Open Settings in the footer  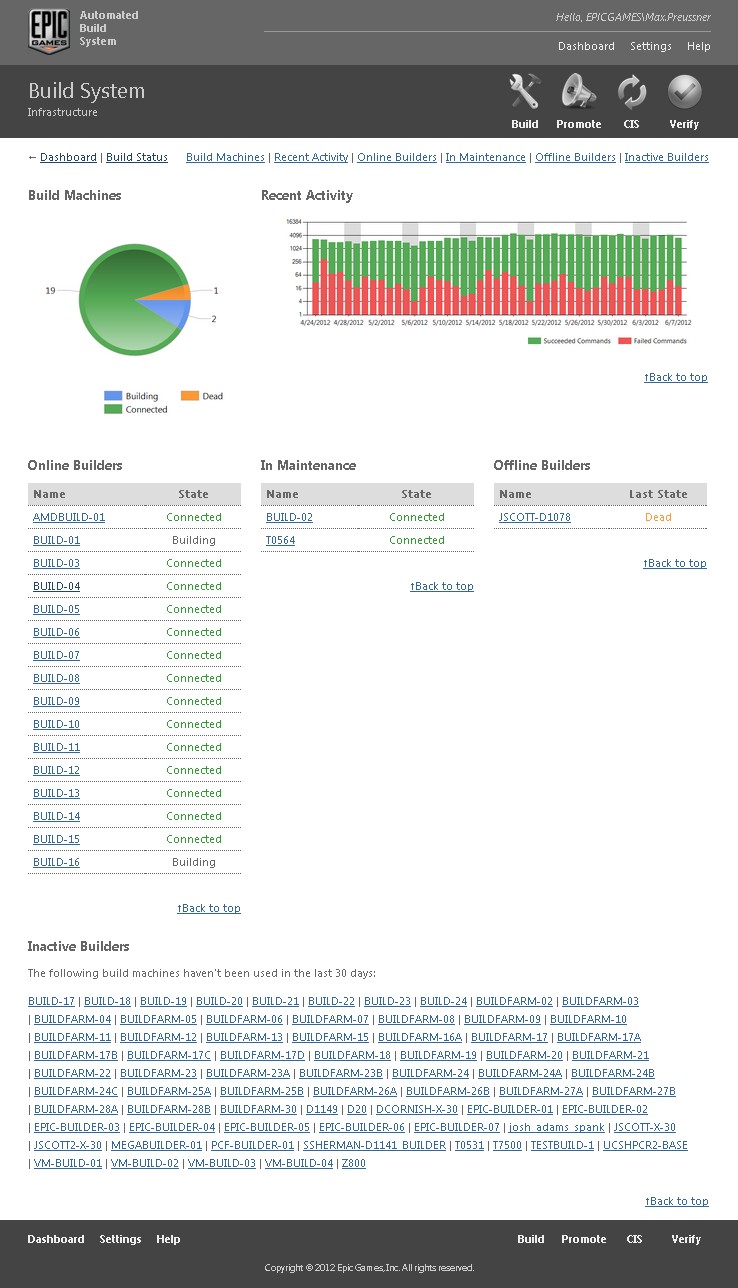[x=120, y=1239]
